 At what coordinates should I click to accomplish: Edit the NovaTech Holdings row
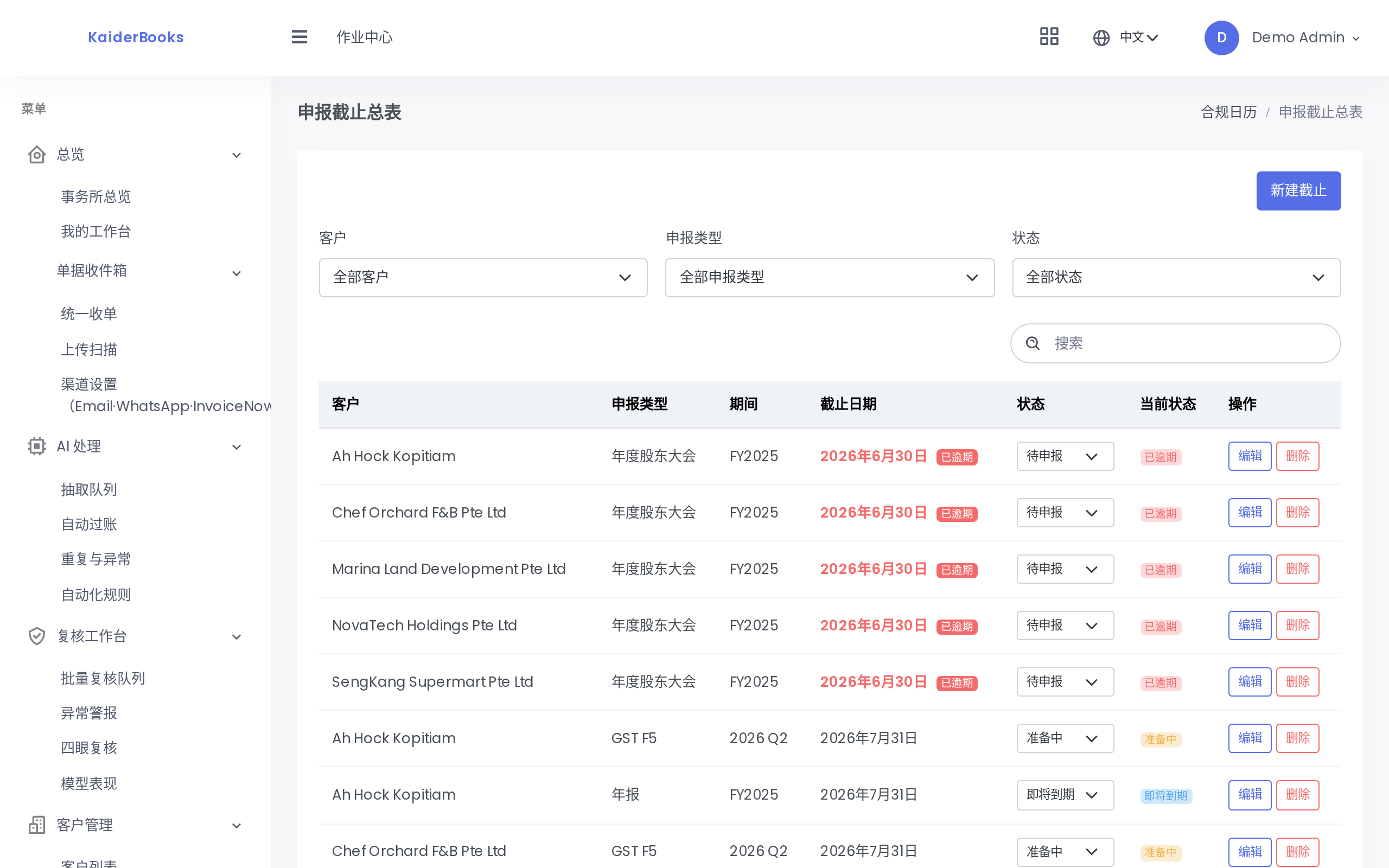1250,625
